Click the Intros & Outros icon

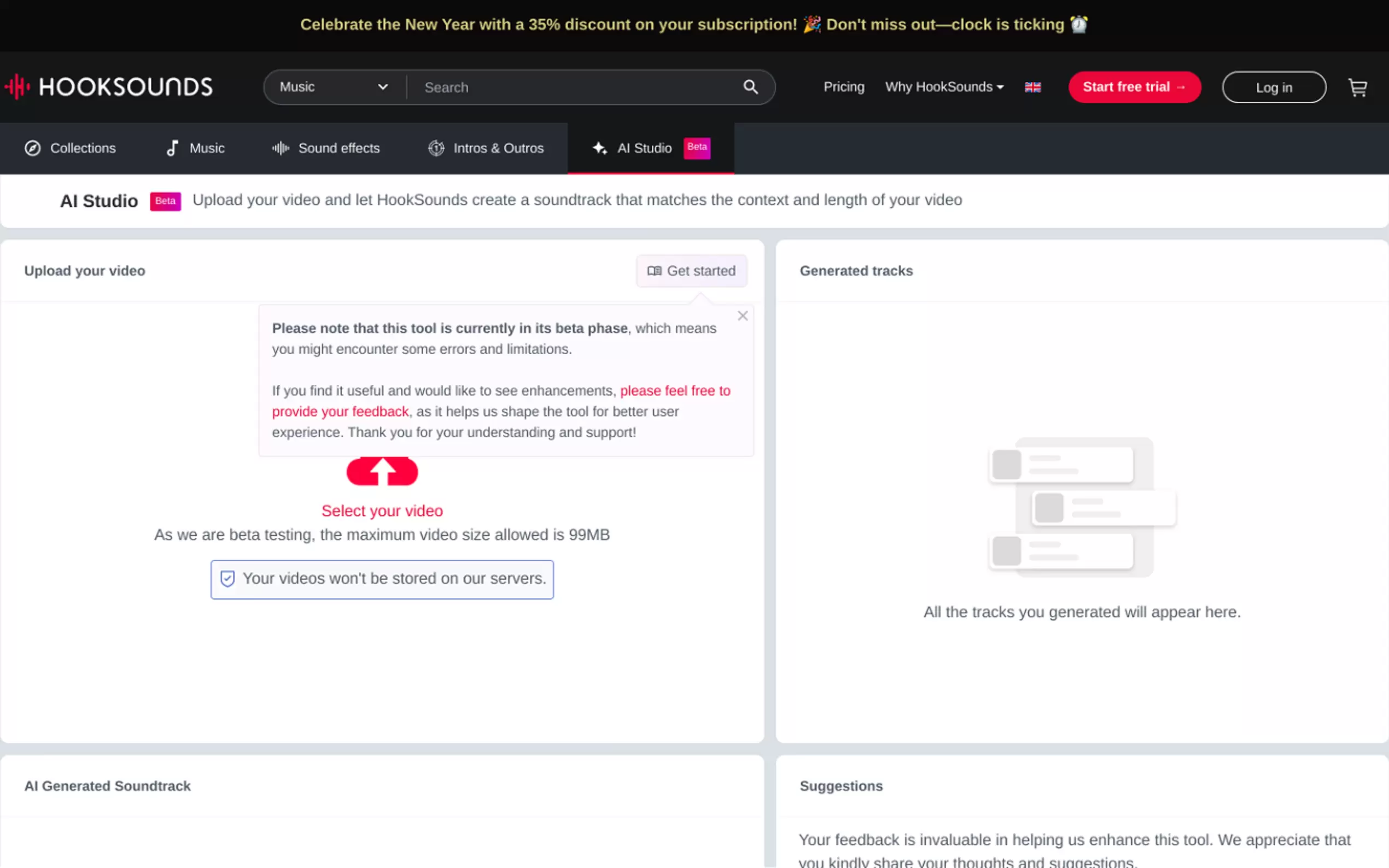(x=436, y=148)
